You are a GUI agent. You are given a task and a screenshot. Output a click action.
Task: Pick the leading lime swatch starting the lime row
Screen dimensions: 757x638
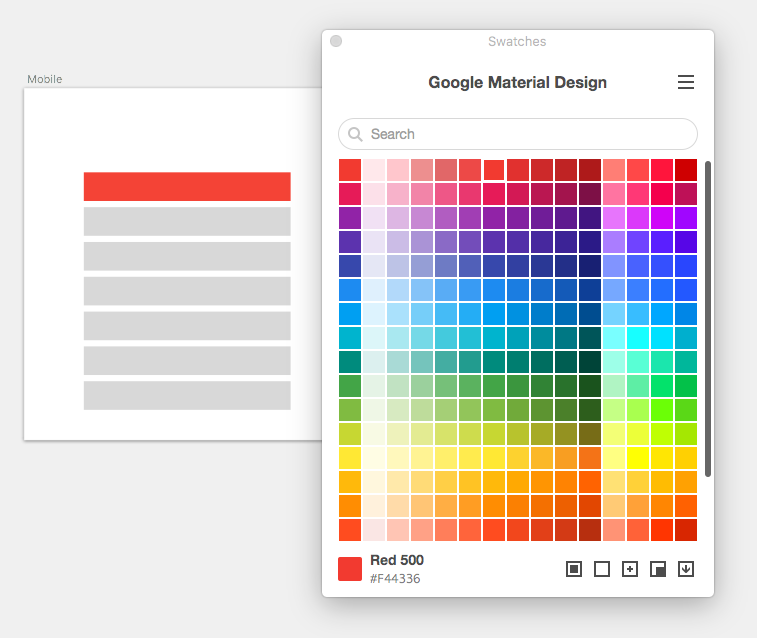(350, 434)
